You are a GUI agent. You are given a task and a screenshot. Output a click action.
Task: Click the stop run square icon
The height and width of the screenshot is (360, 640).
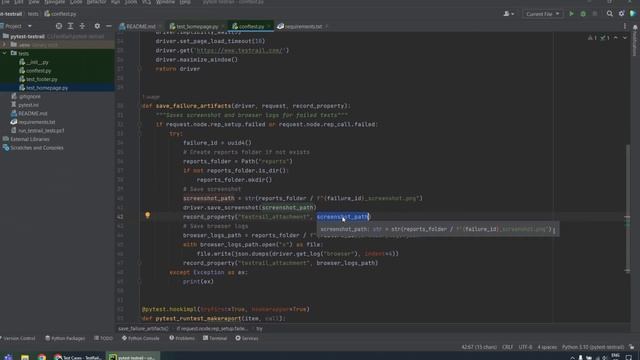[x=595, y=14]
